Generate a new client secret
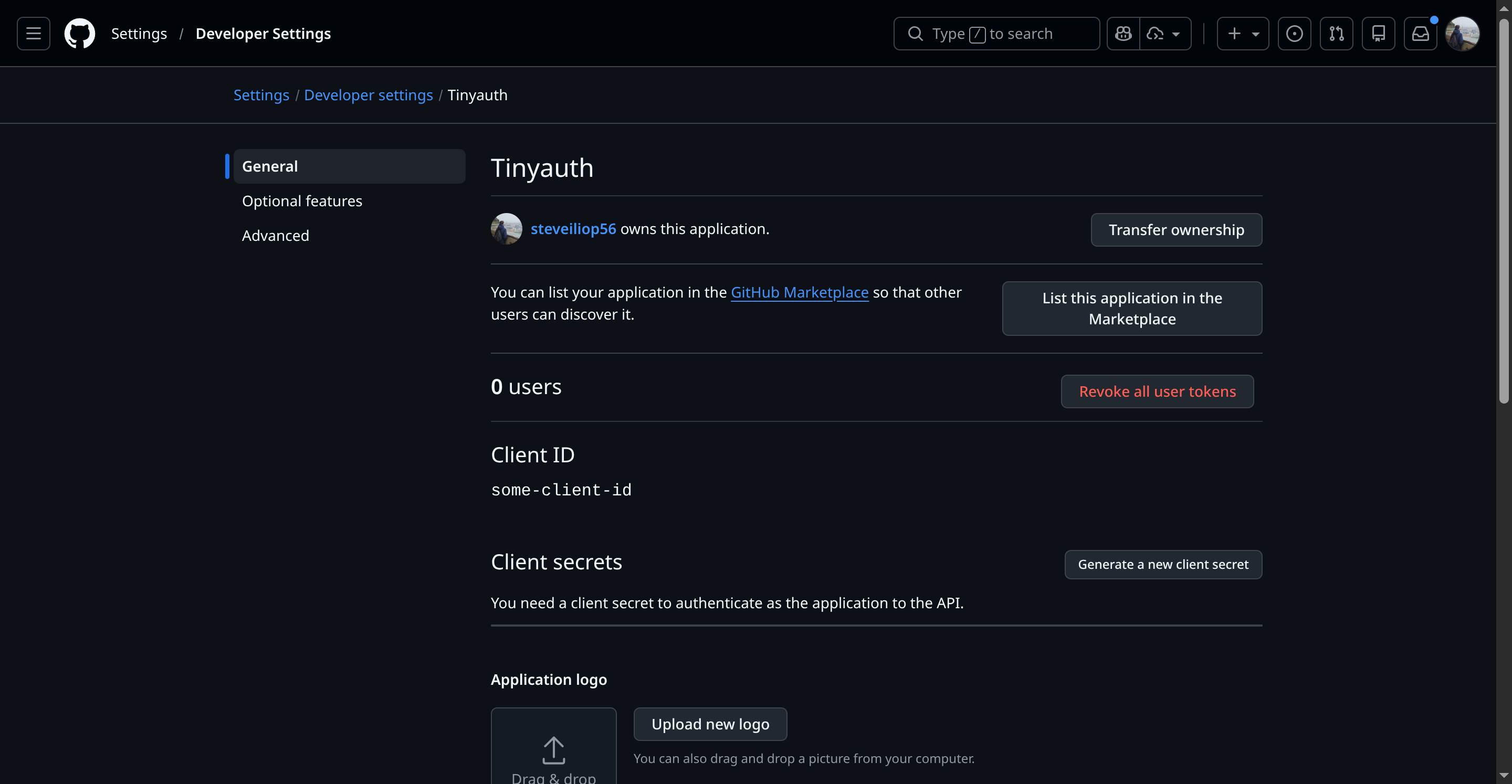 (x=1163, y=564)
